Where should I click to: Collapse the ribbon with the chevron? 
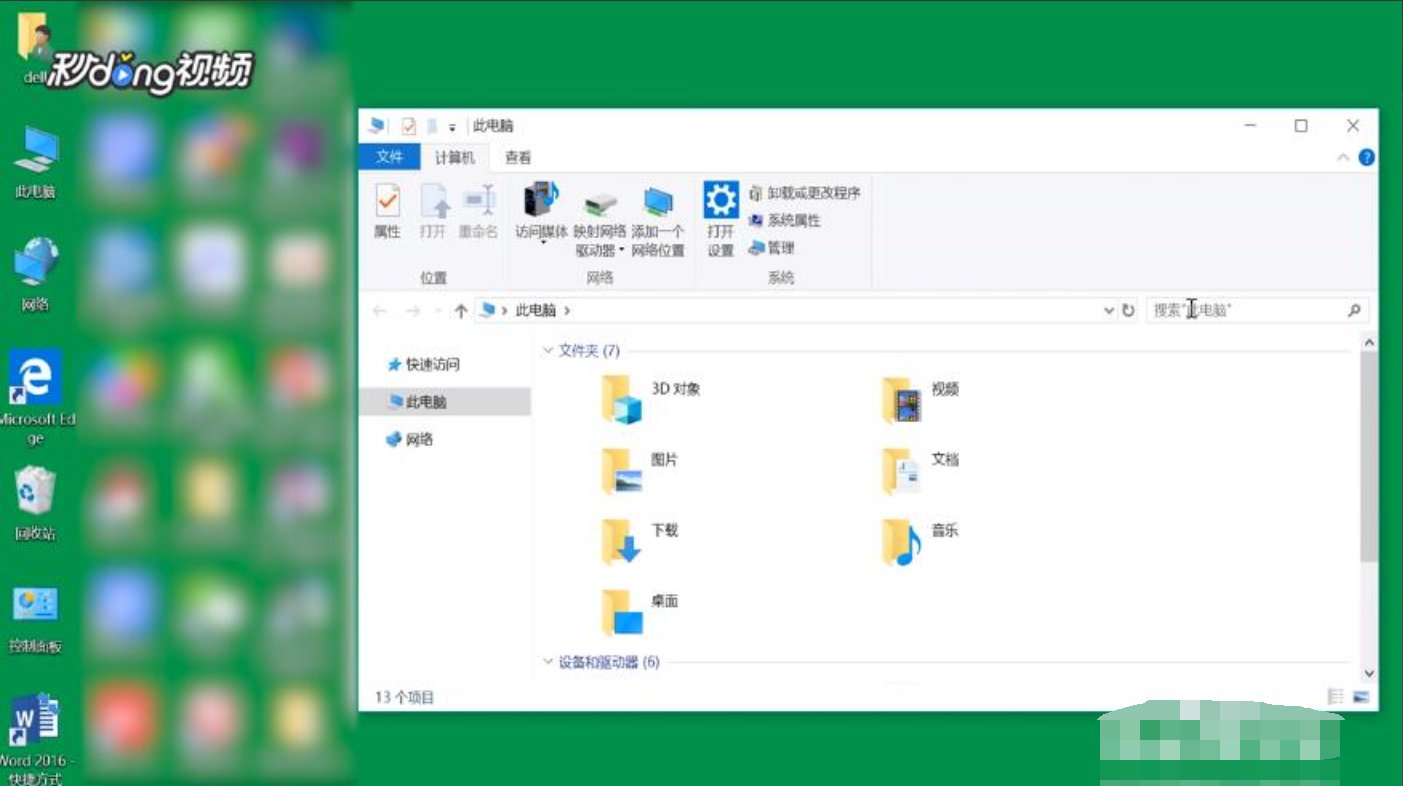pos(1343,158)
